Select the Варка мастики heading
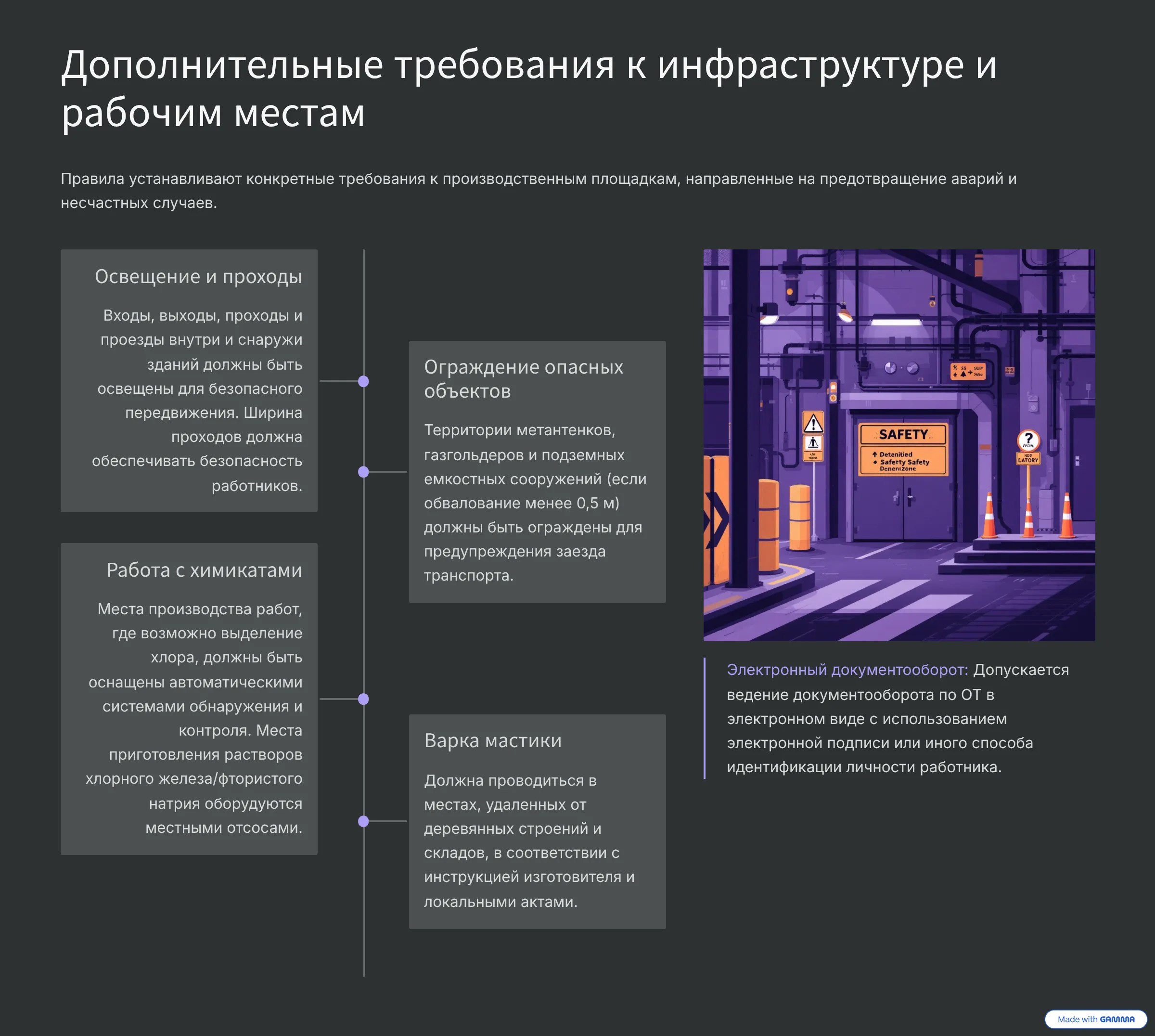The image size is (1155, 1036). pyautogui.click(x=493, y=740)
